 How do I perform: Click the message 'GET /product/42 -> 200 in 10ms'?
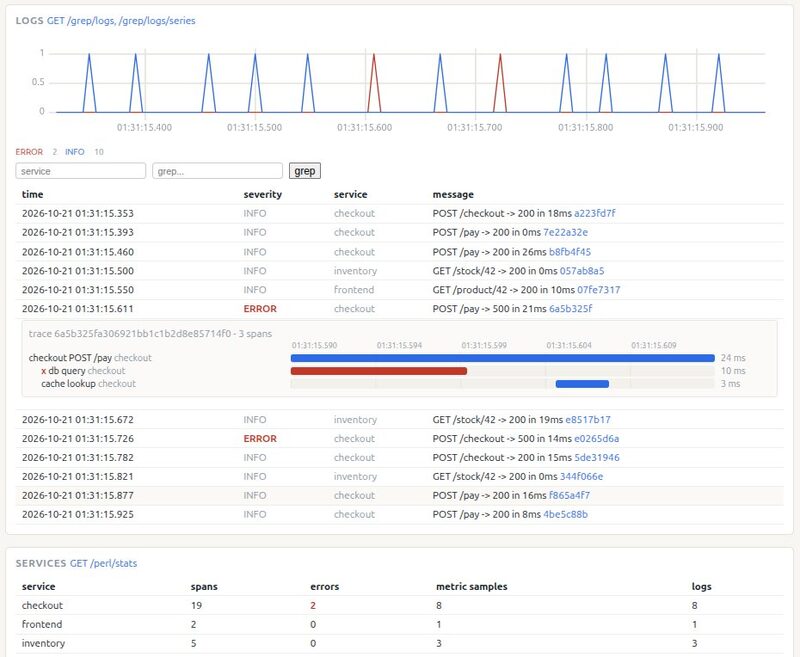[x=504, y=290]
